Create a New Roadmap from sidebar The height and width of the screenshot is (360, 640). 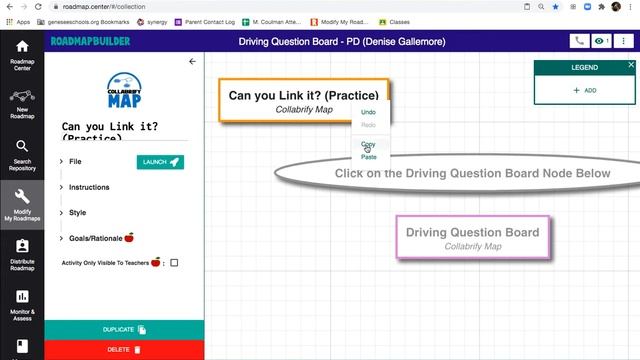pos(22,104)
